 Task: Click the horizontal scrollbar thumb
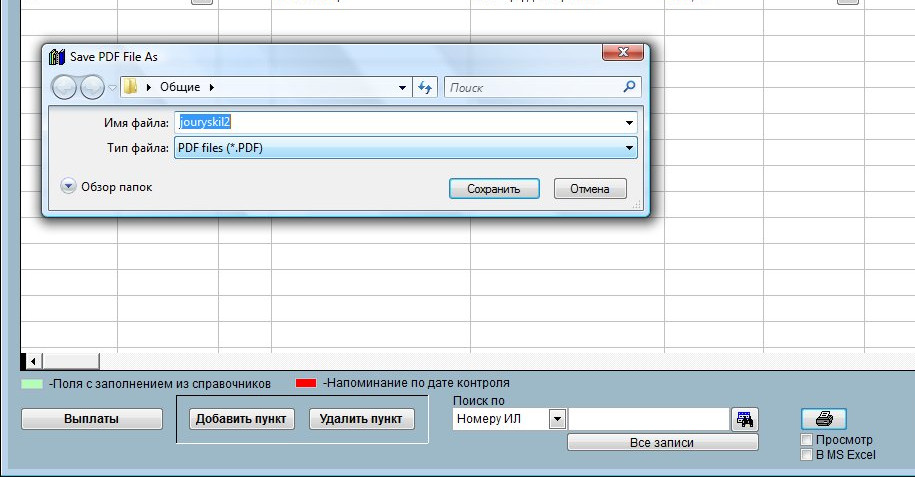pos(71,361)
